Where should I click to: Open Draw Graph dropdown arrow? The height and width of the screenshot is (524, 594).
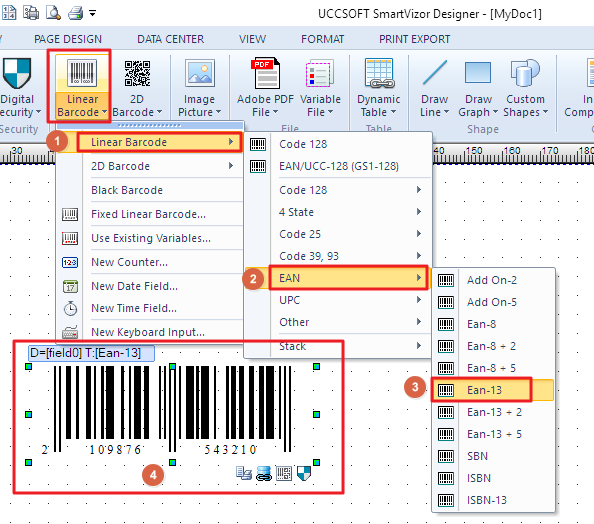pyautogui.click(x=495, y=112)
